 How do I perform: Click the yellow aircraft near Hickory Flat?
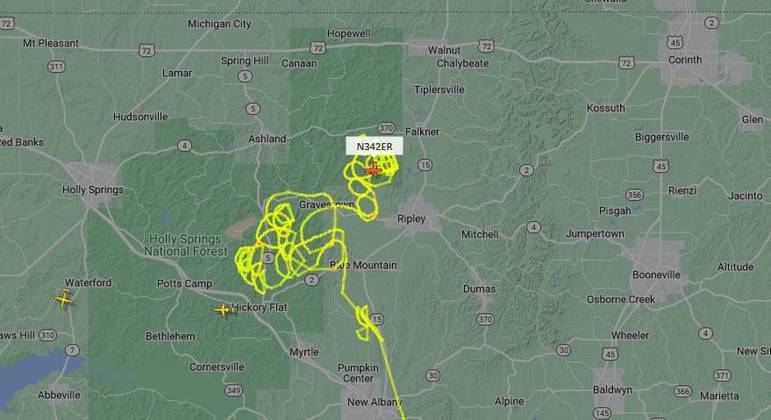(224, 310)
